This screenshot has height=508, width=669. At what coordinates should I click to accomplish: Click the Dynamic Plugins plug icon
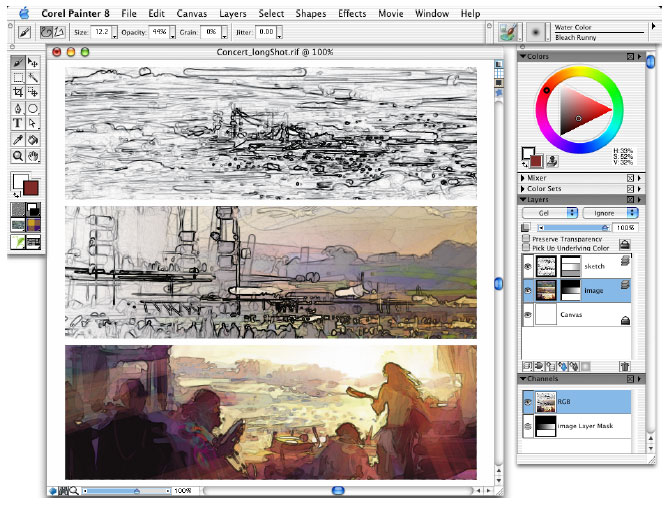pos(539,366)
